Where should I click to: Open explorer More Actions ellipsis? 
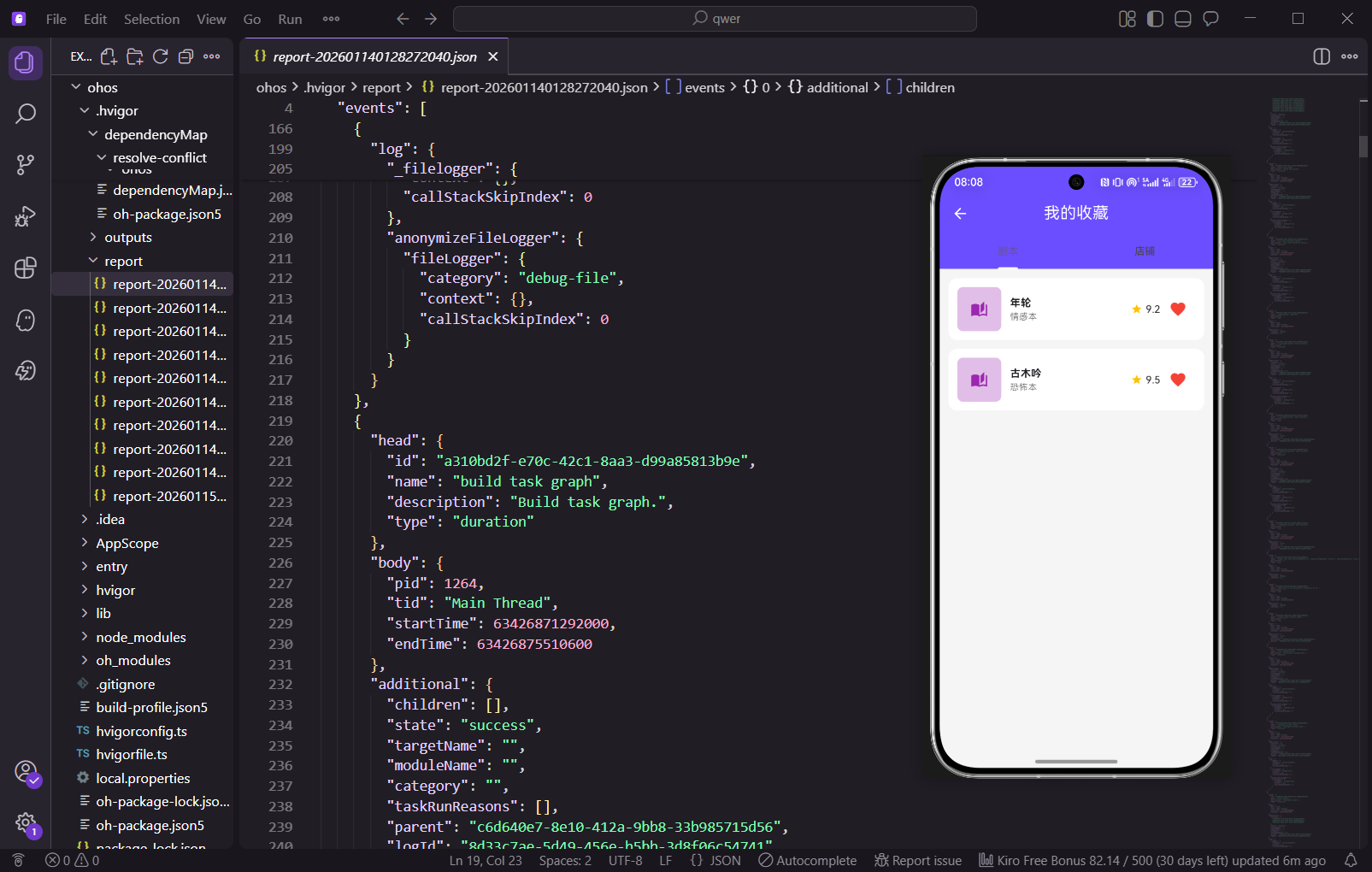point(212,56)
